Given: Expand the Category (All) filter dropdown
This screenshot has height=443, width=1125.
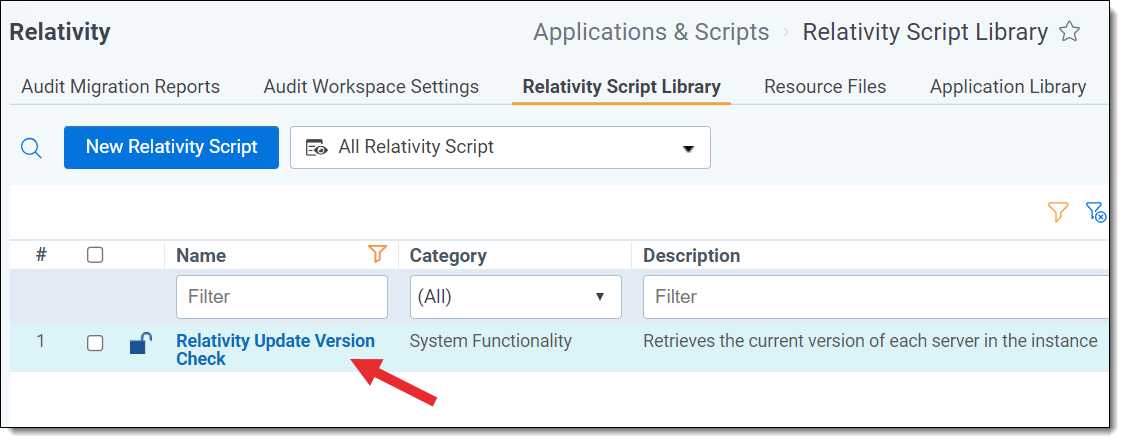Looking at the screenshot, I should (x=515, y=297).
